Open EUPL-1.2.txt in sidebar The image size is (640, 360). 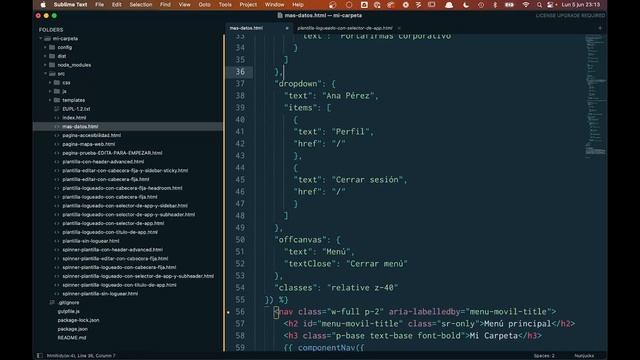point(76,109)
